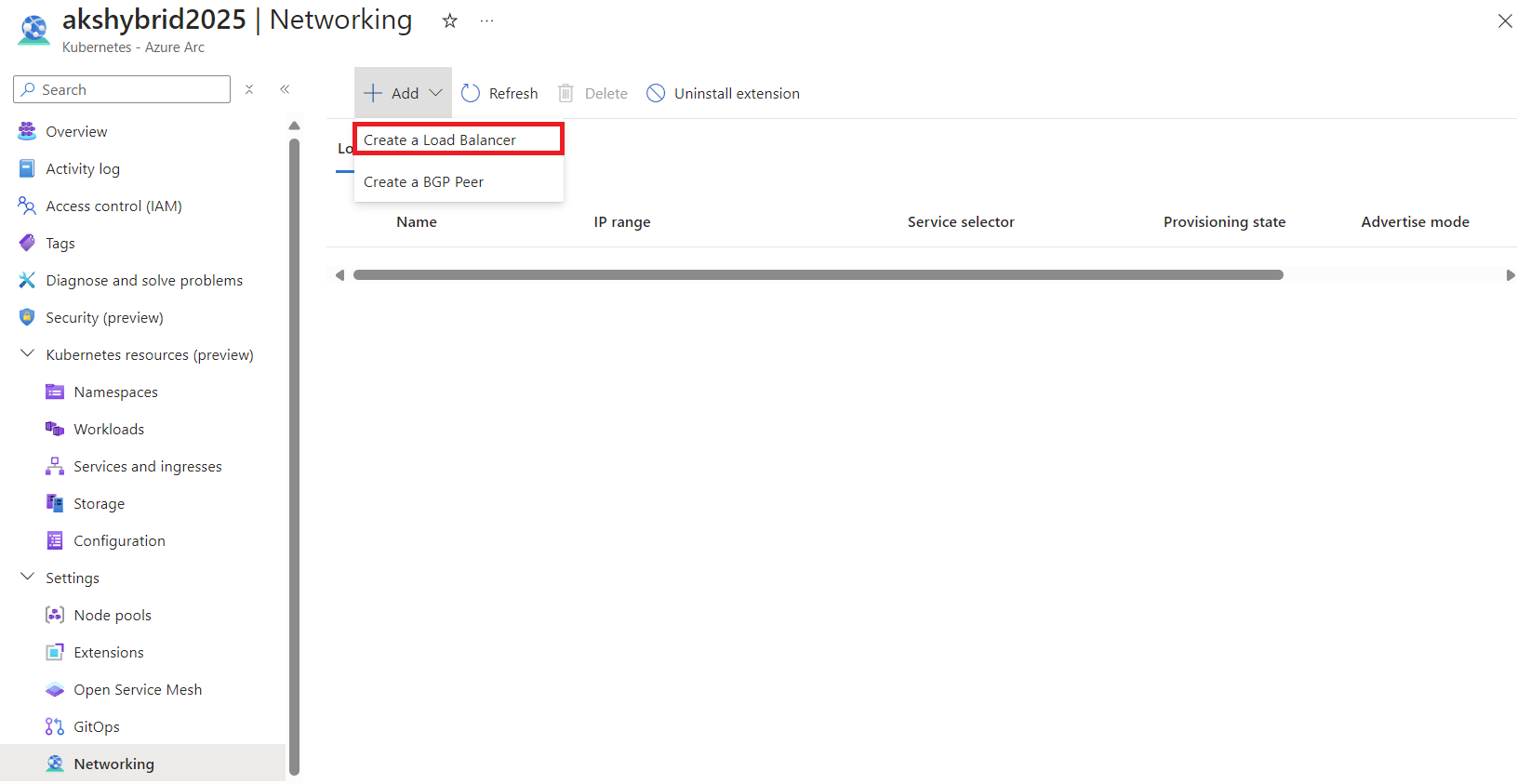Open the more options ellipsis in header
The height and width of the screenshot is (784, 1517).
[x=486, y=20]
